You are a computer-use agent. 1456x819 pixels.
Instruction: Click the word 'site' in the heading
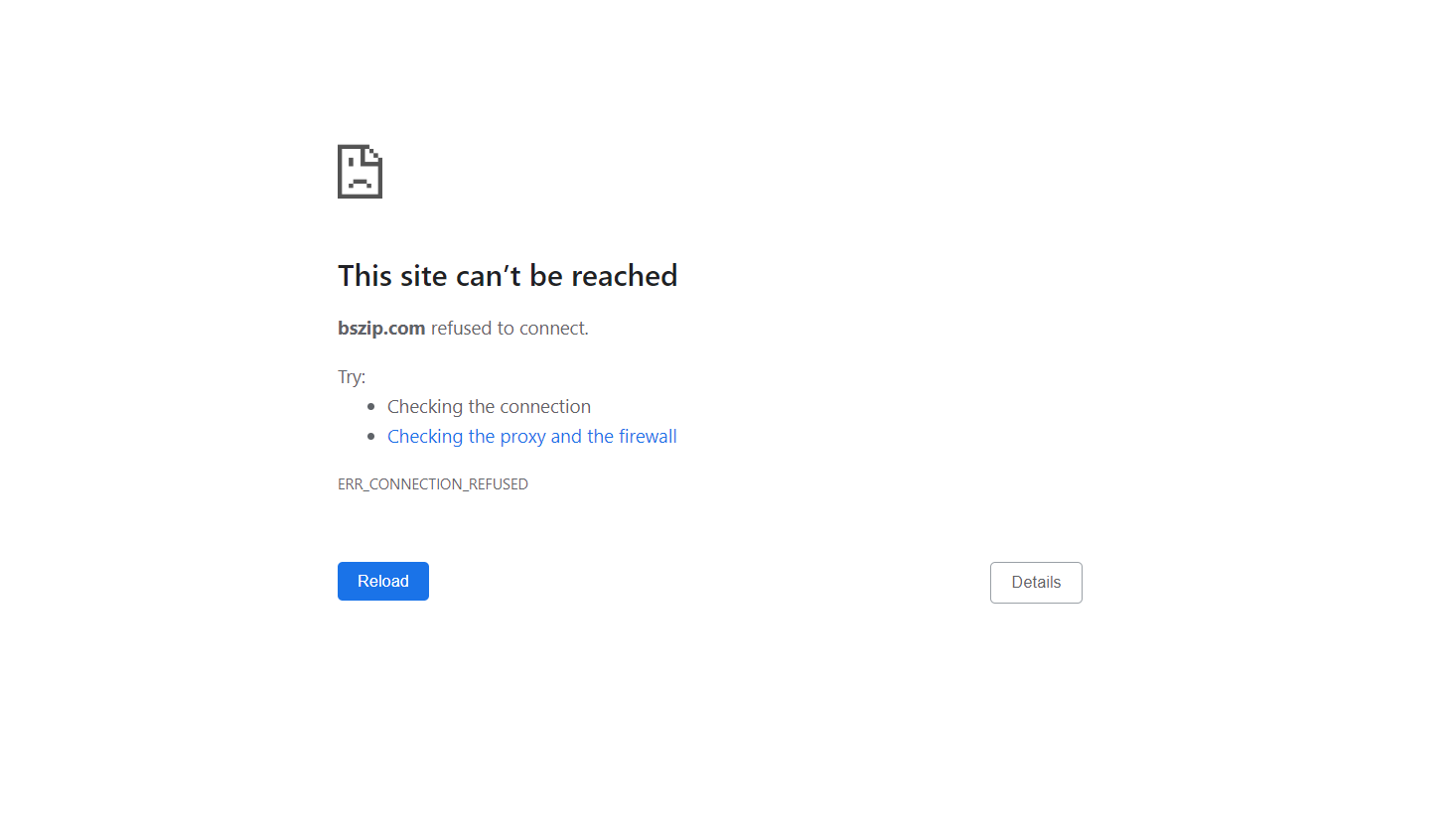[424, 276]
